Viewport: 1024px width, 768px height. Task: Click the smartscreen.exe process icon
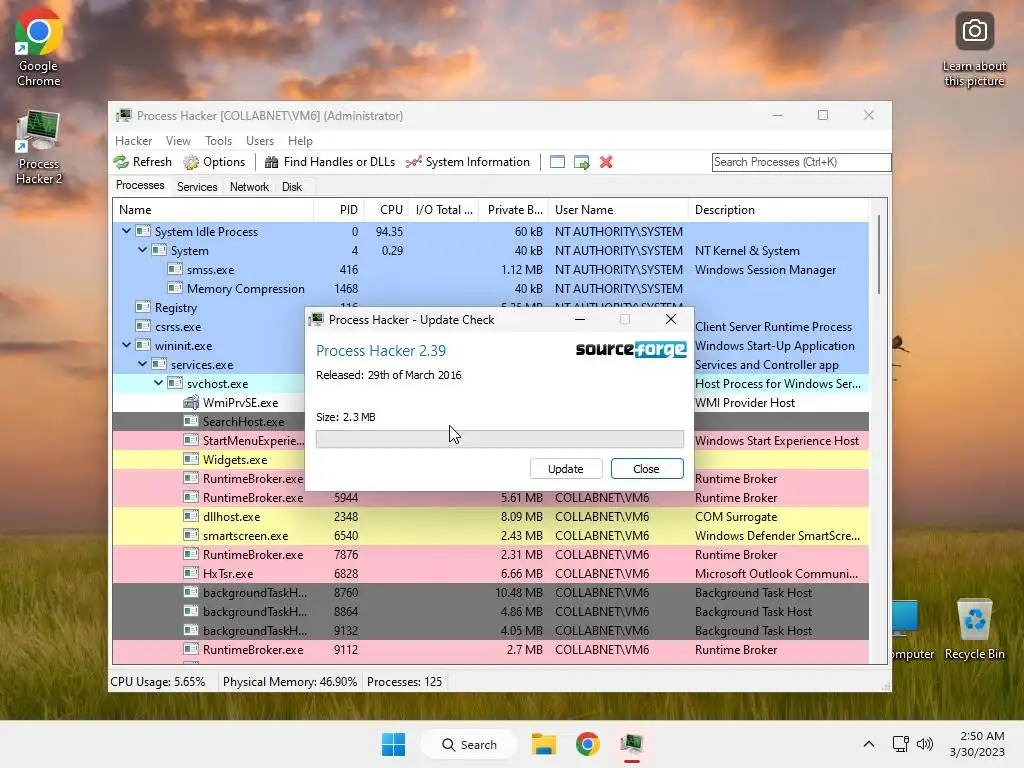point(191,535)
